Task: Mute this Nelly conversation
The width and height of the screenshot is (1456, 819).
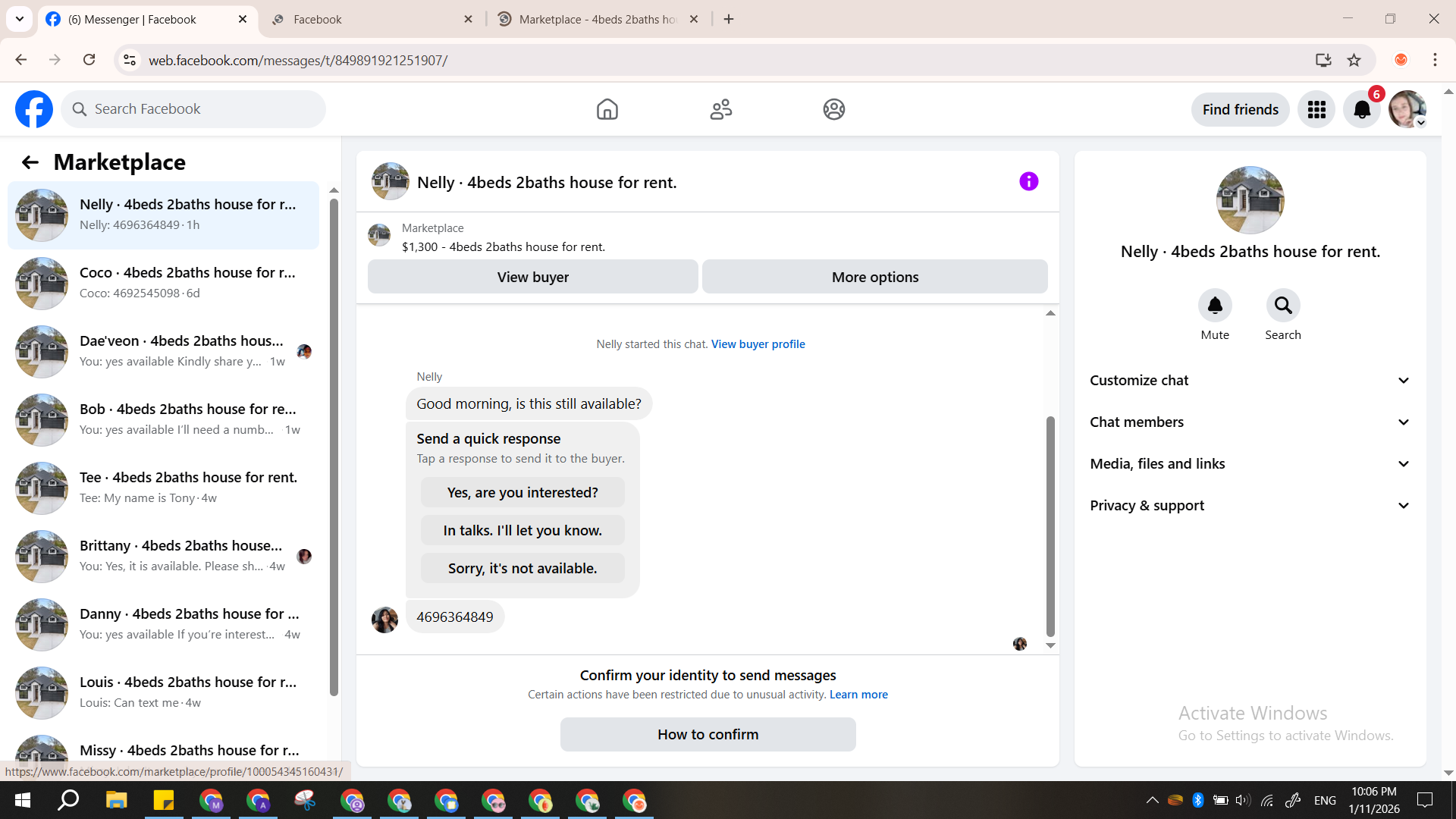Action: click(1215, 306)
